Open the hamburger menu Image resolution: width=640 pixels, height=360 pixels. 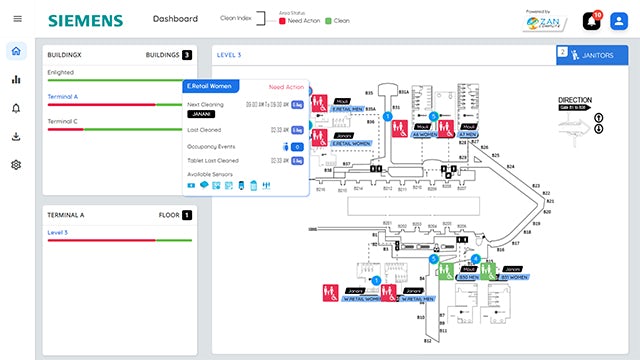click(18, 19)
